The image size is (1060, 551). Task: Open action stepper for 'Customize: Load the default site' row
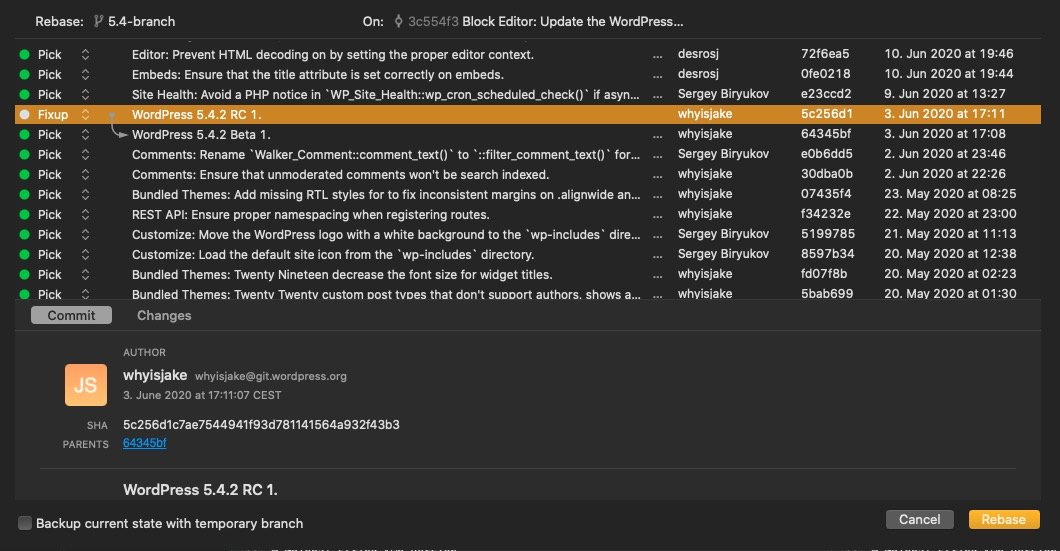click(85, 255)
